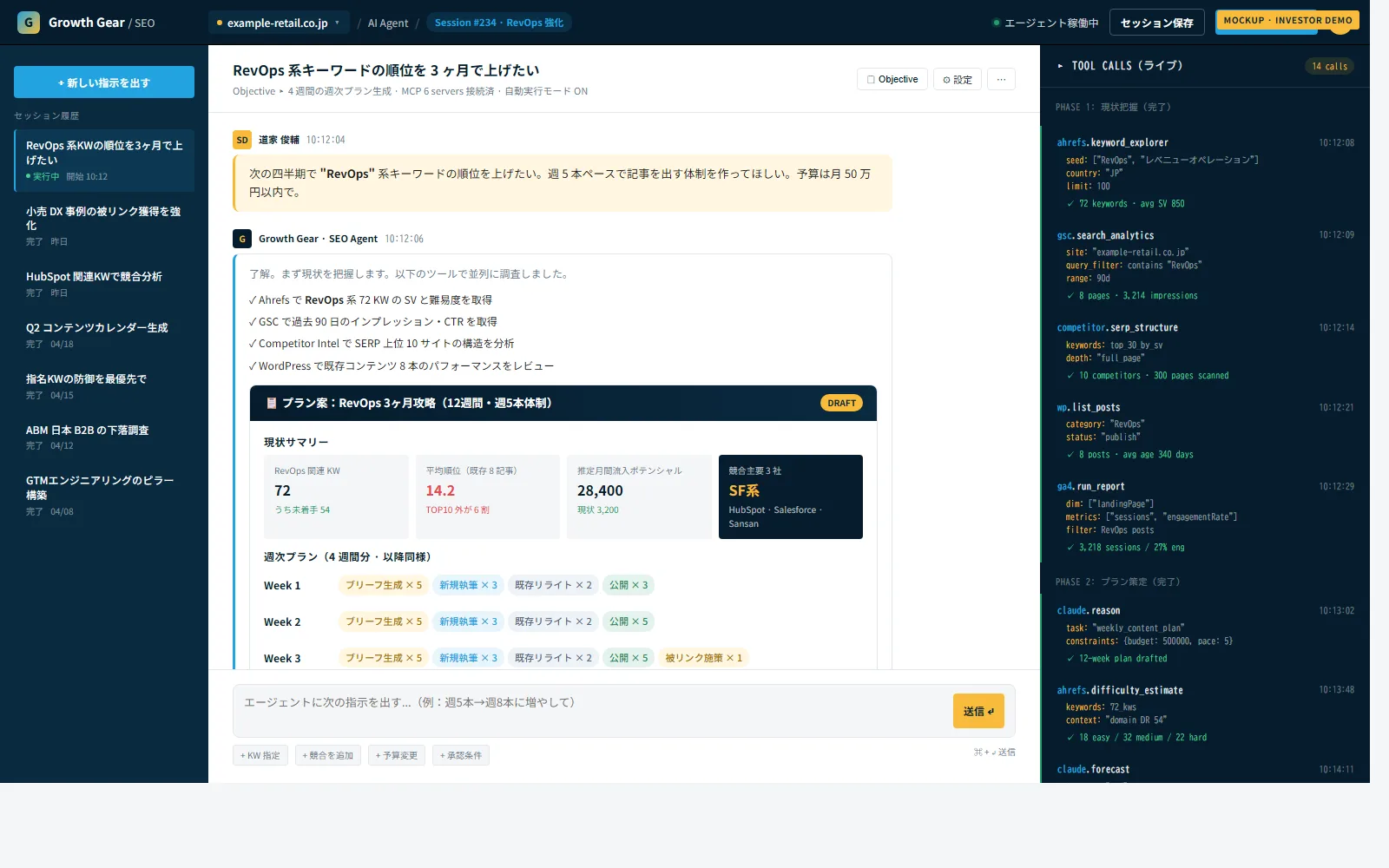
Task: Click the document icon in プラン案 header
Action: point(271,403)
